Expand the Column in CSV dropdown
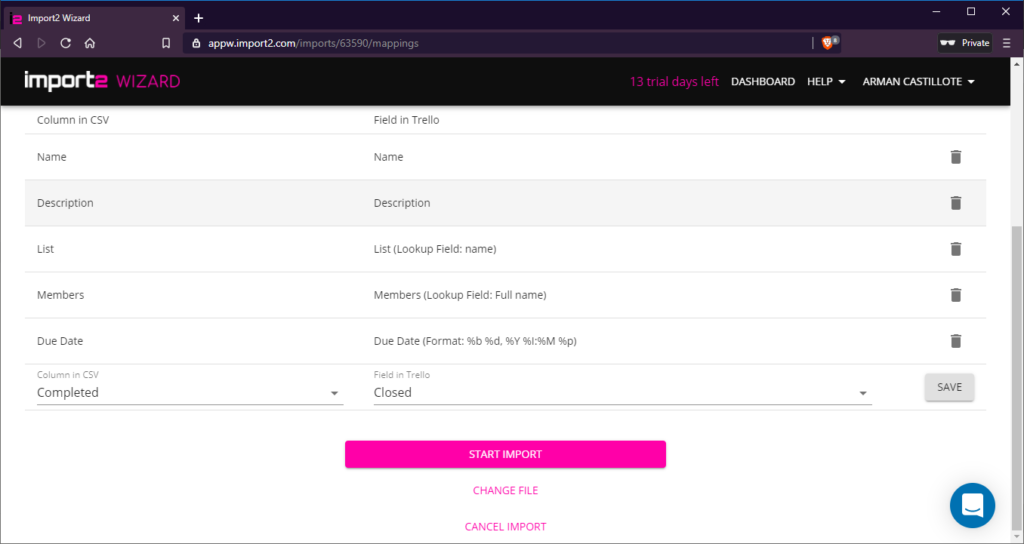This screenshot has height=544, width=1024. click(x=190, y=393)
